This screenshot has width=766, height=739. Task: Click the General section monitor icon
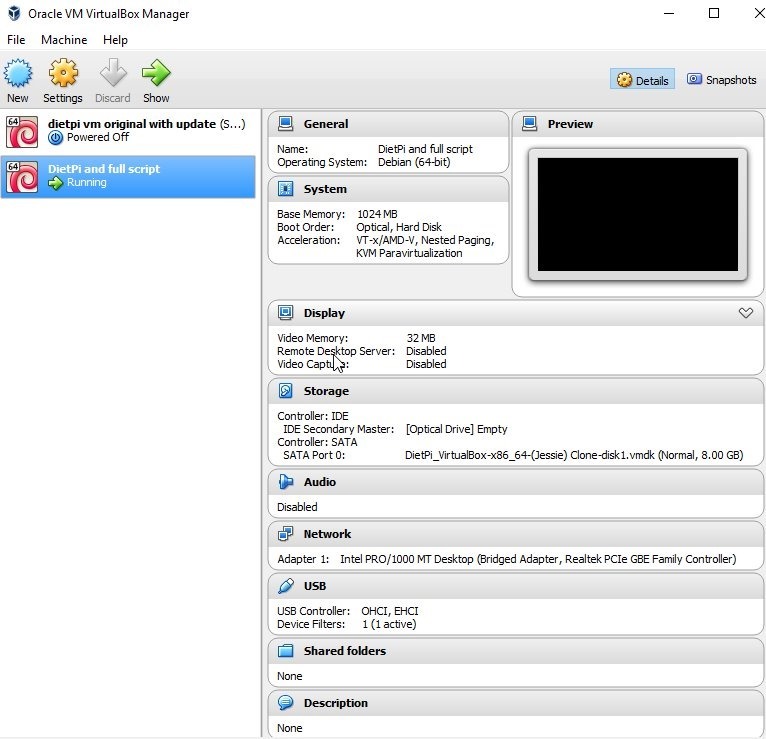[x=286, y=124]
